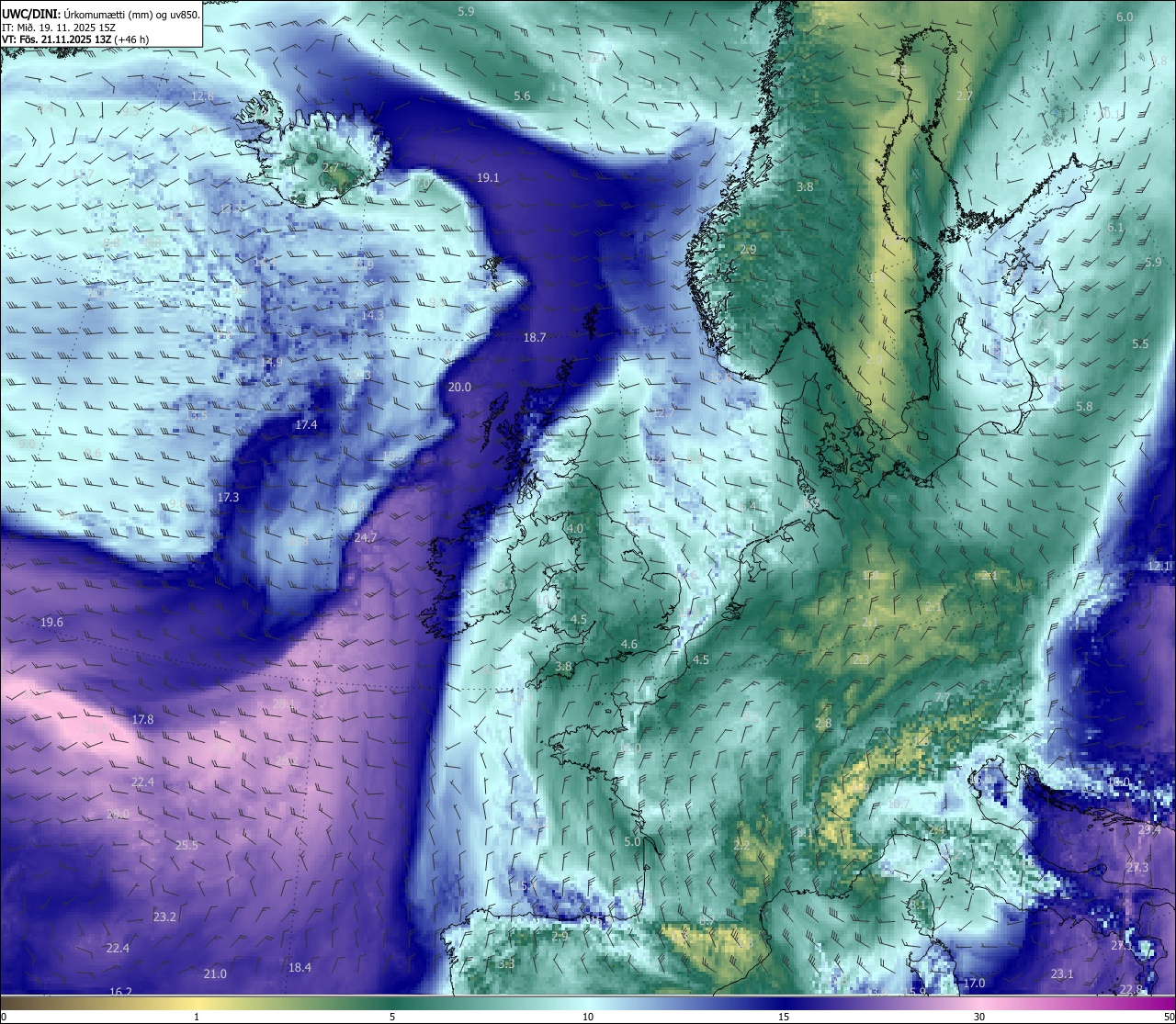Click the 10.0 value label
The height and width of the screenshot is (1024, 1176).
click(1118, 782)
